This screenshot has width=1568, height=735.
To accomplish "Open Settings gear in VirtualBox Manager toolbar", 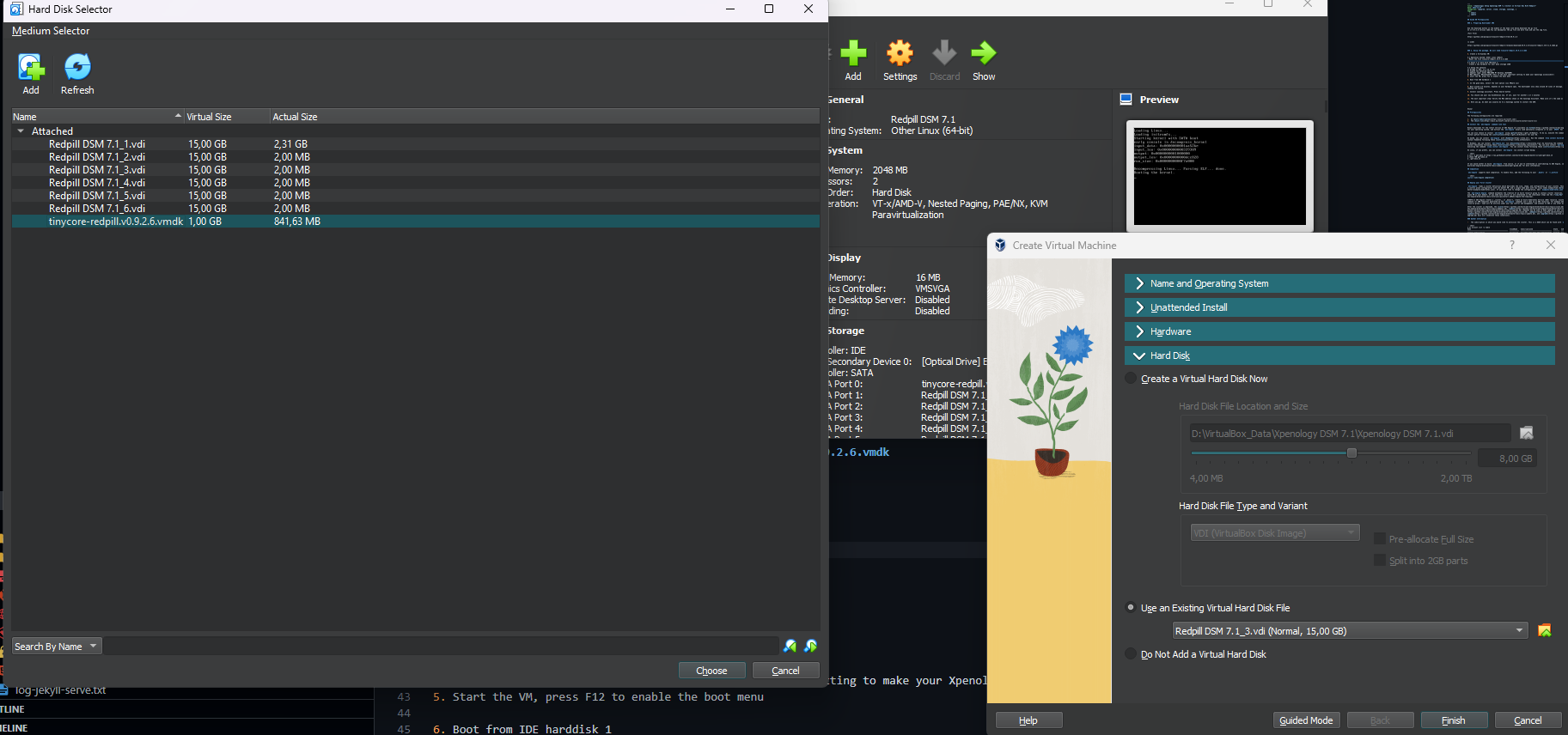I will click(900, 53).
